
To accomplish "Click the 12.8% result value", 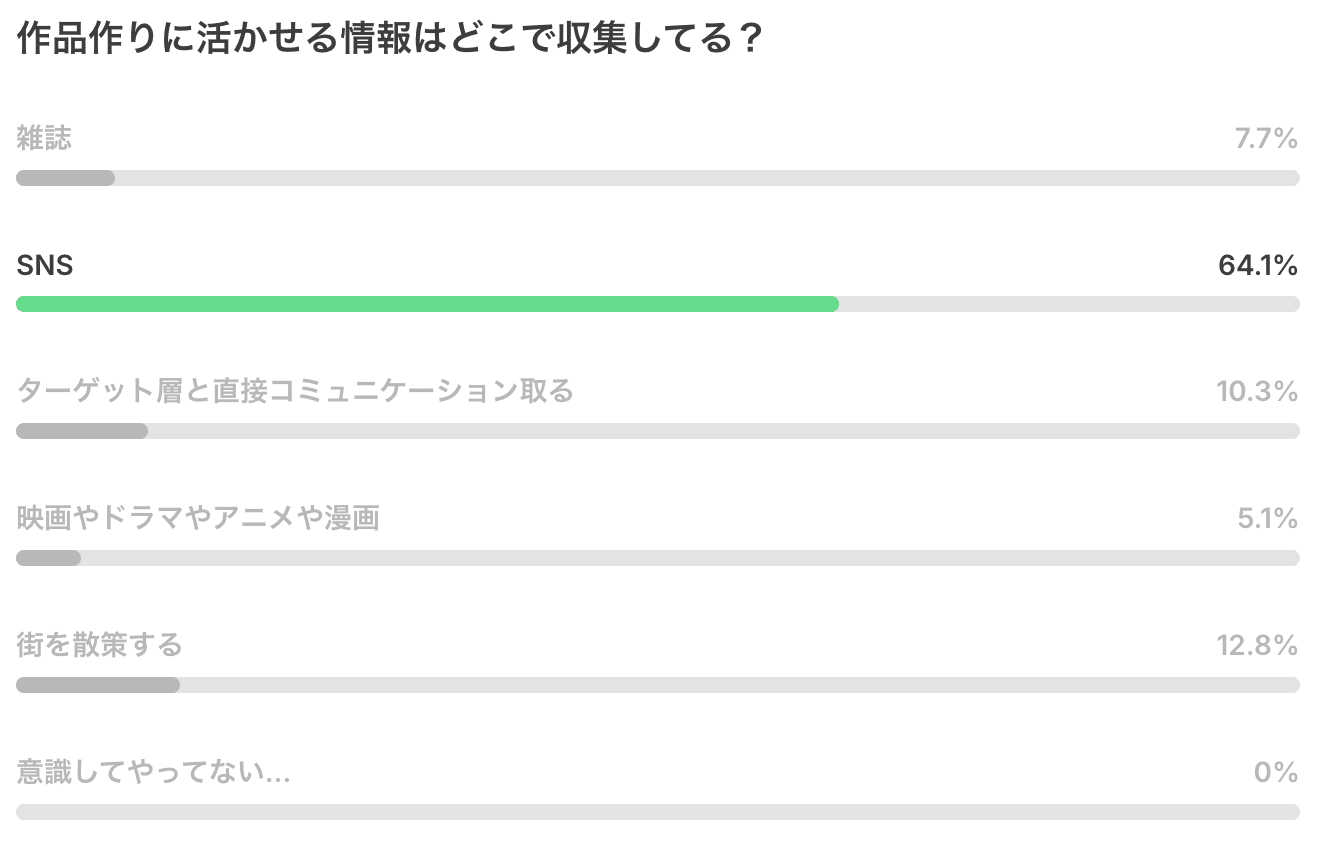I will (x=1256, y=645).
